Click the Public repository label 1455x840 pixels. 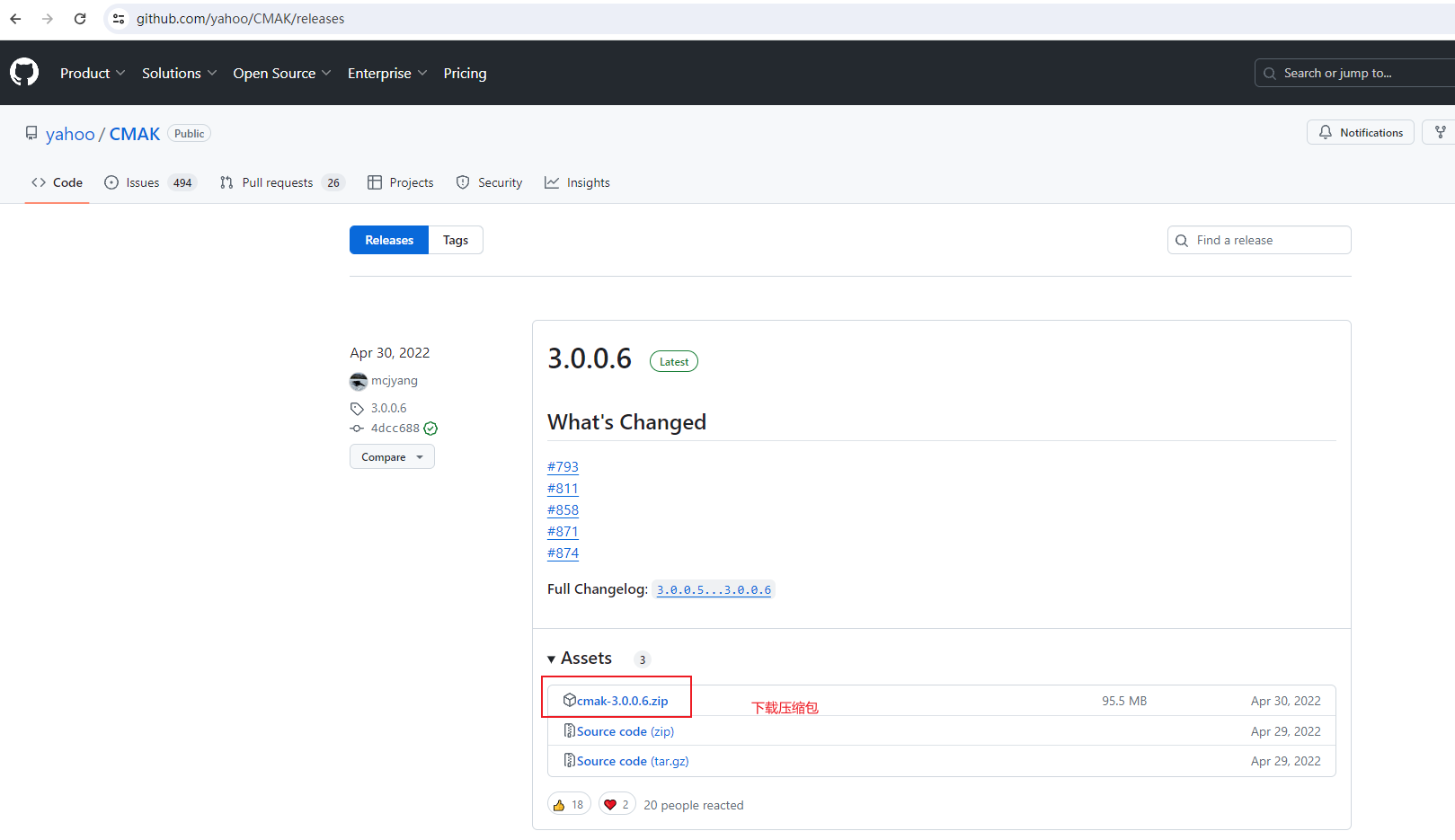click(189, 133)
